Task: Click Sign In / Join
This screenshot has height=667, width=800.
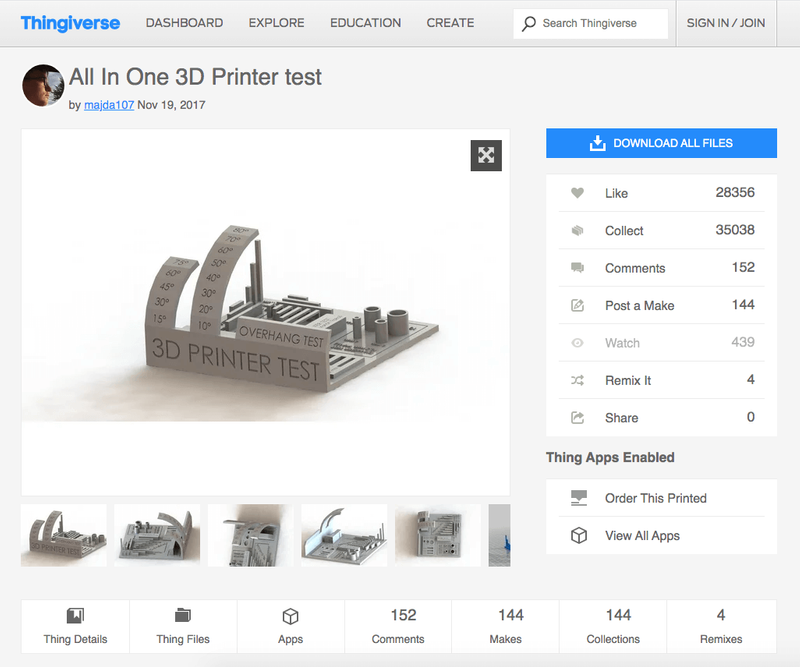Action: 725,23
